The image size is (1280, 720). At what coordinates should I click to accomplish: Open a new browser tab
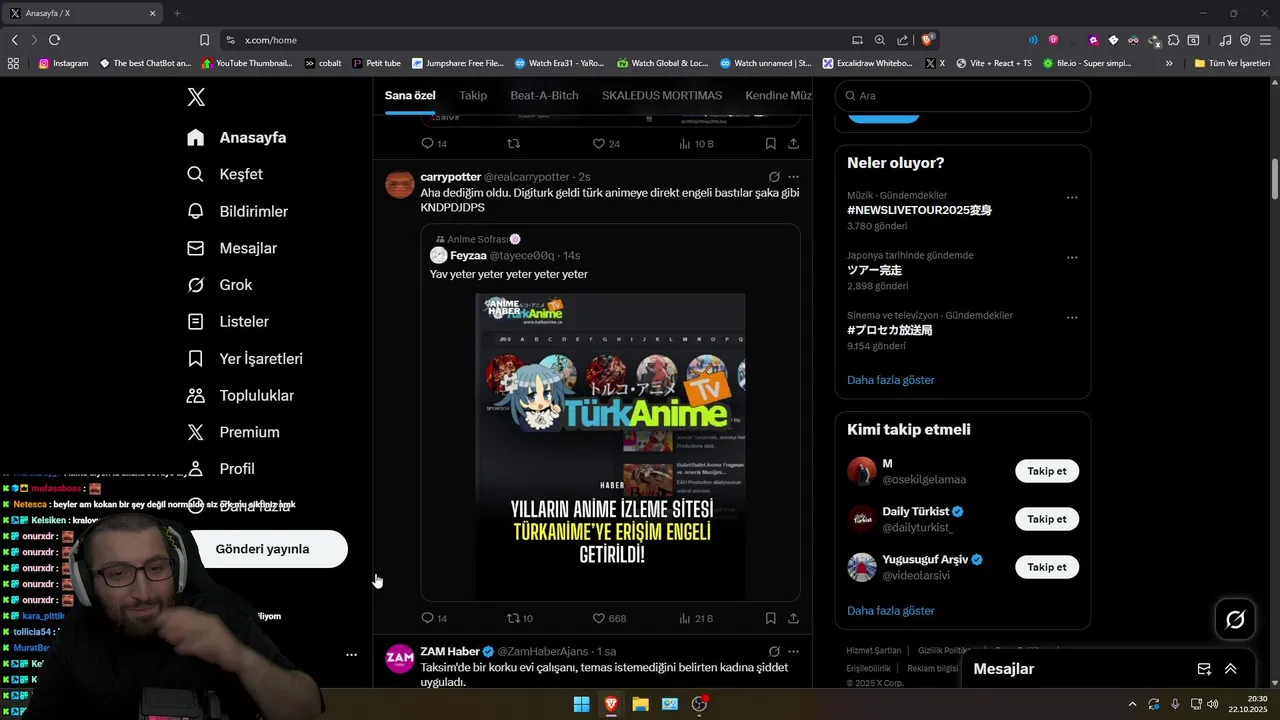tap(177, 13)
